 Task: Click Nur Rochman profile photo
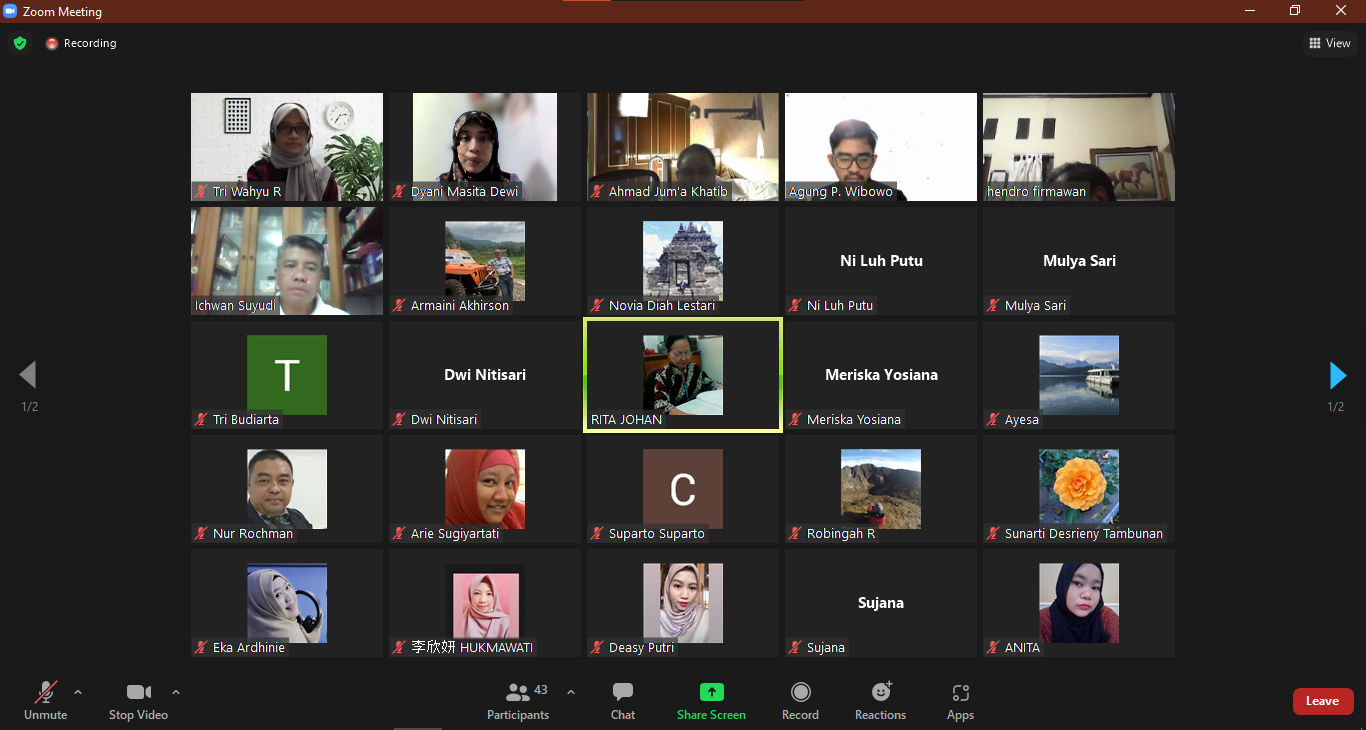(287, 489)
